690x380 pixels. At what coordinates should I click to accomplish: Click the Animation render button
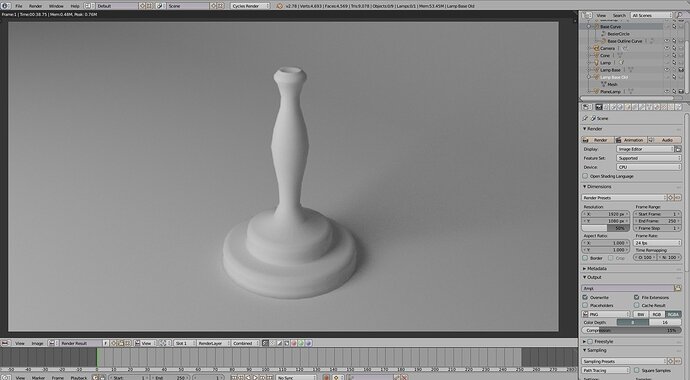click(630, 140)
